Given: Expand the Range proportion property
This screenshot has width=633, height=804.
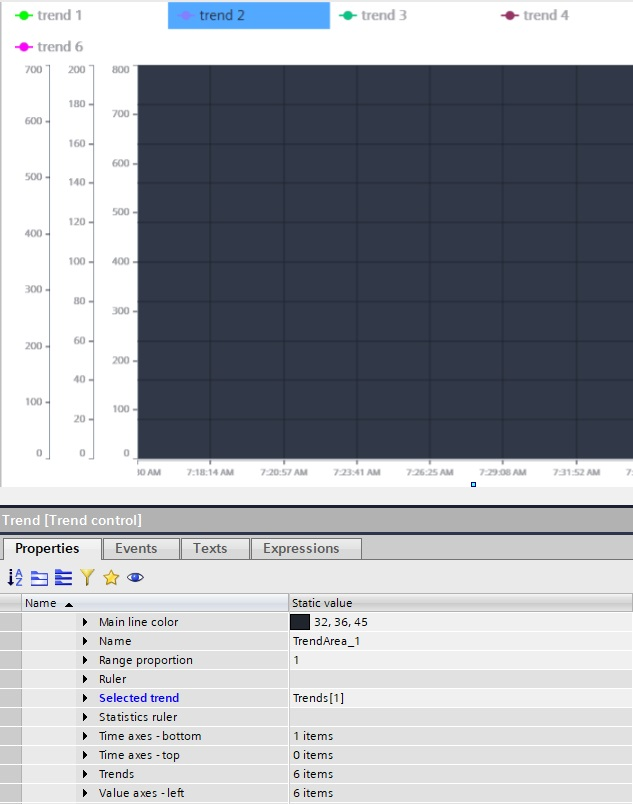Looking at the screenshot, I should (x=85, y=660).
